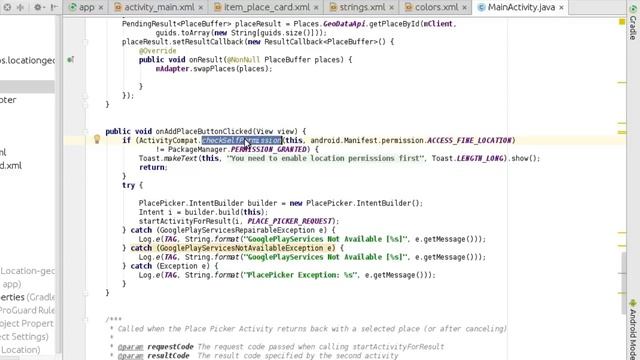This screenshot has height=360, width=640.
Task: Open the Android Model tool window
Action: 633,330
